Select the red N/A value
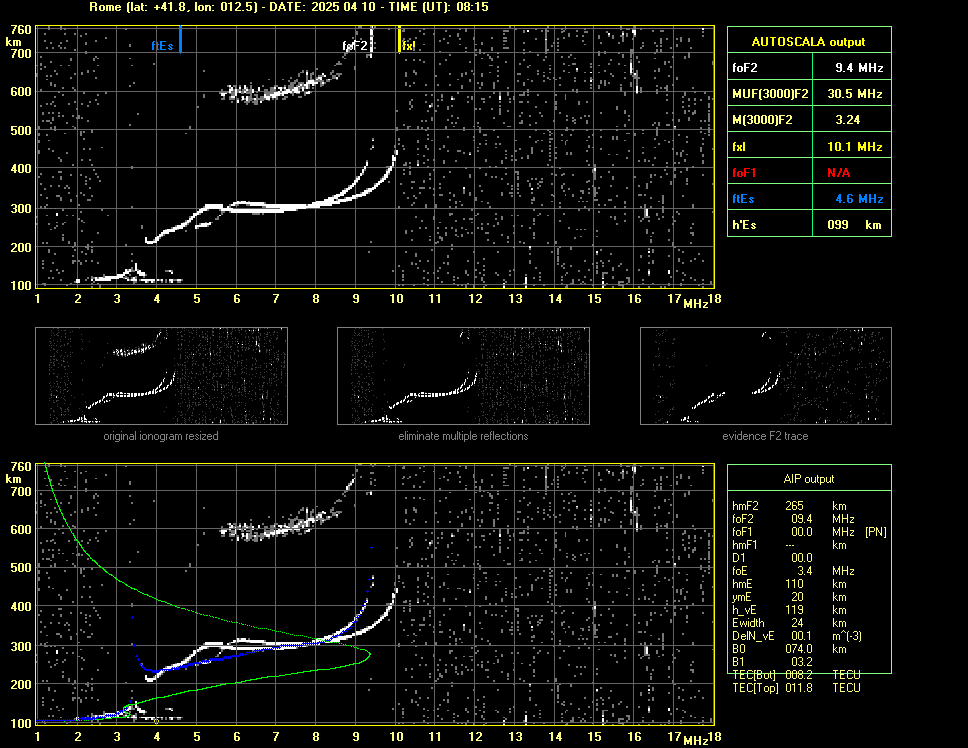Screen dimensions: 968x748 838,173
